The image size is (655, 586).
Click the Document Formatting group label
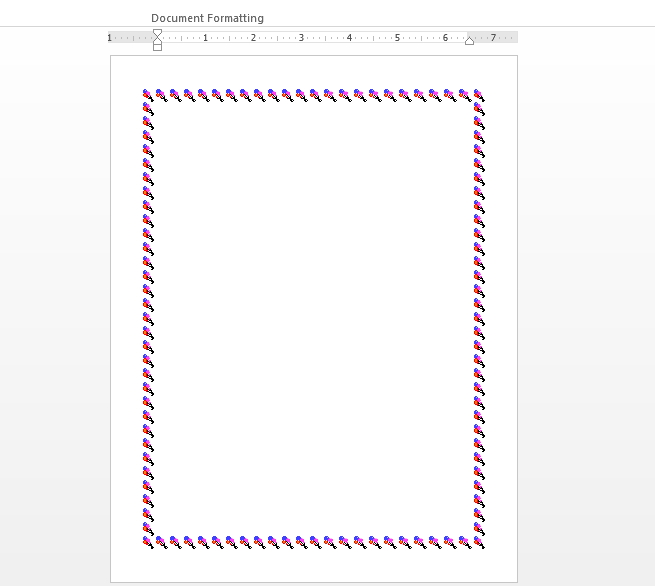(x=207, y=18)
